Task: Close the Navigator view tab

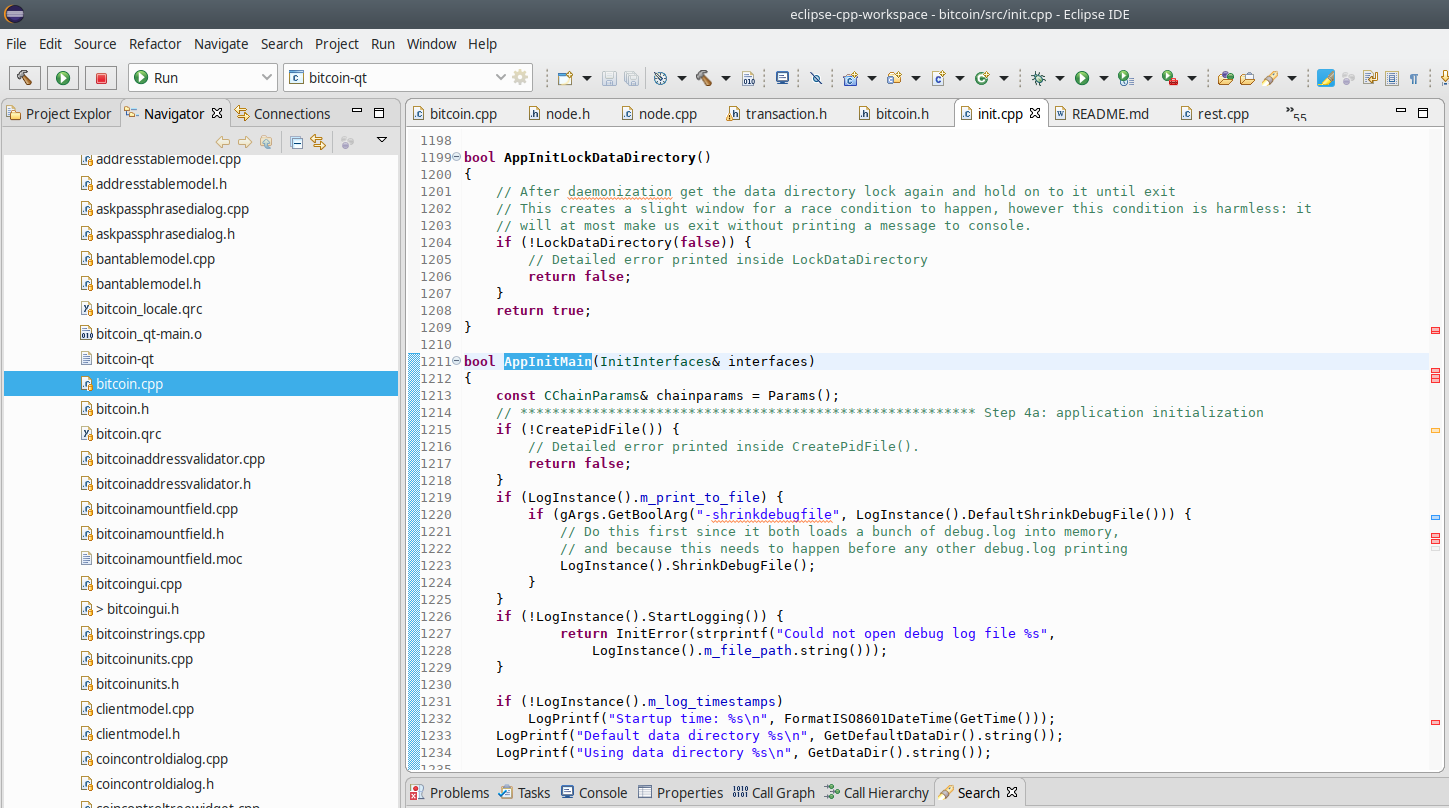Action: [x=215, y=113]
